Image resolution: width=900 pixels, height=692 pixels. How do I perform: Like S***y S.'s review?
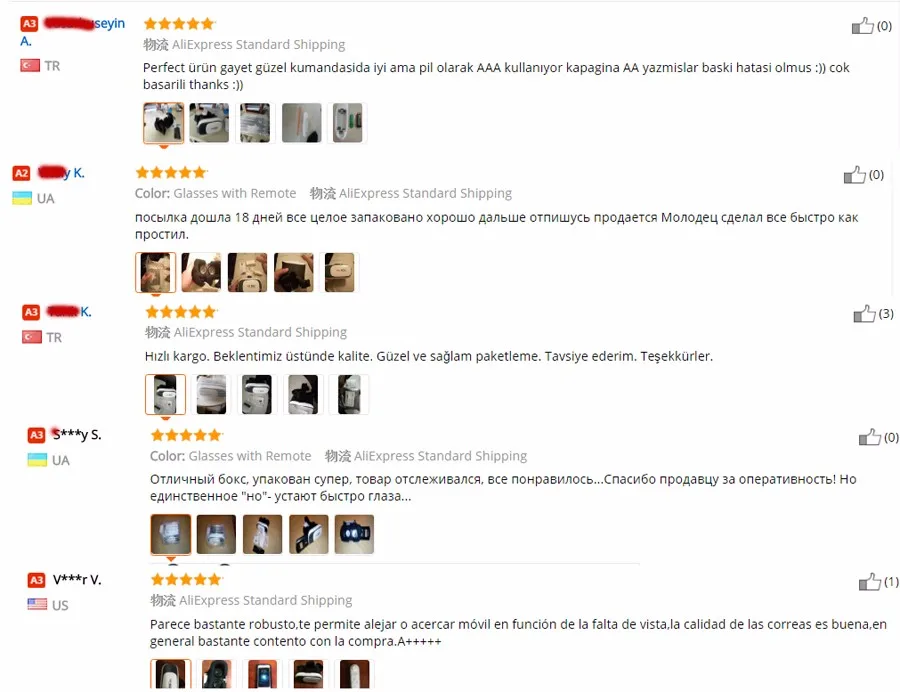(x=869, y=437)
